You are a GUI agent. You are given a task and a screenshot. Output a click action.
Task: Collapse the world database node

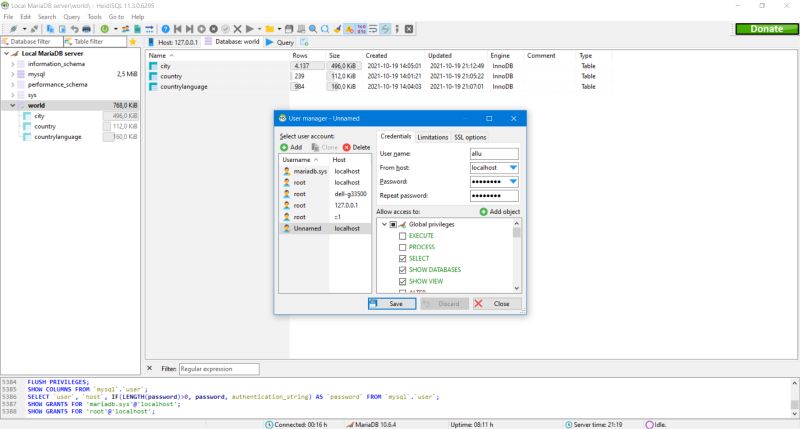[13, 106]
